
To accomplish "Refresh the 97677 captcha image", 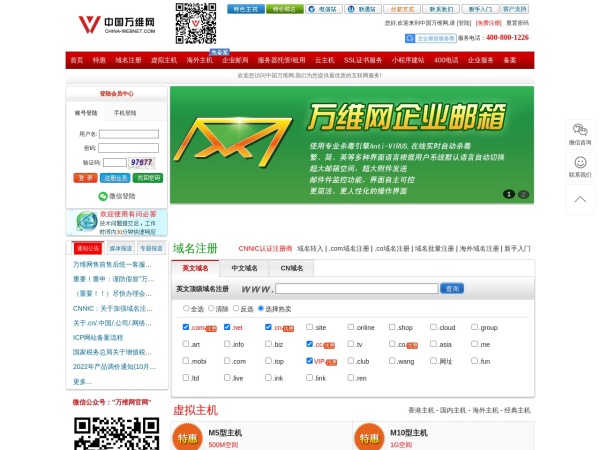I will 142,162.
